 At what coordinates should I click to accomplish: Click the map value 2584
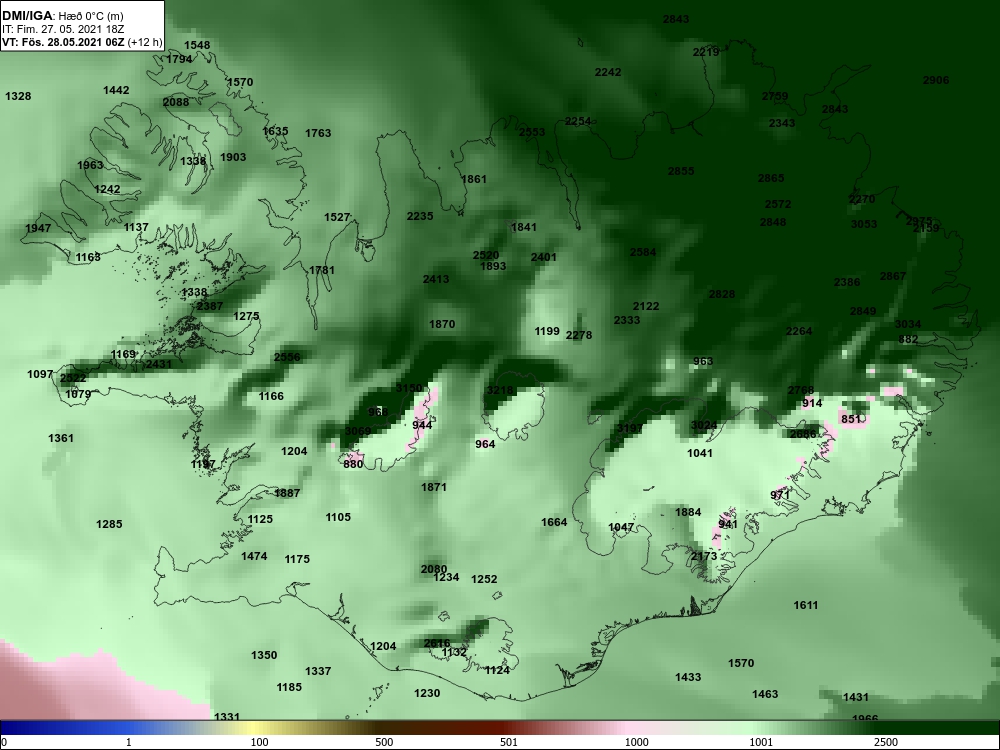point(643,253)
